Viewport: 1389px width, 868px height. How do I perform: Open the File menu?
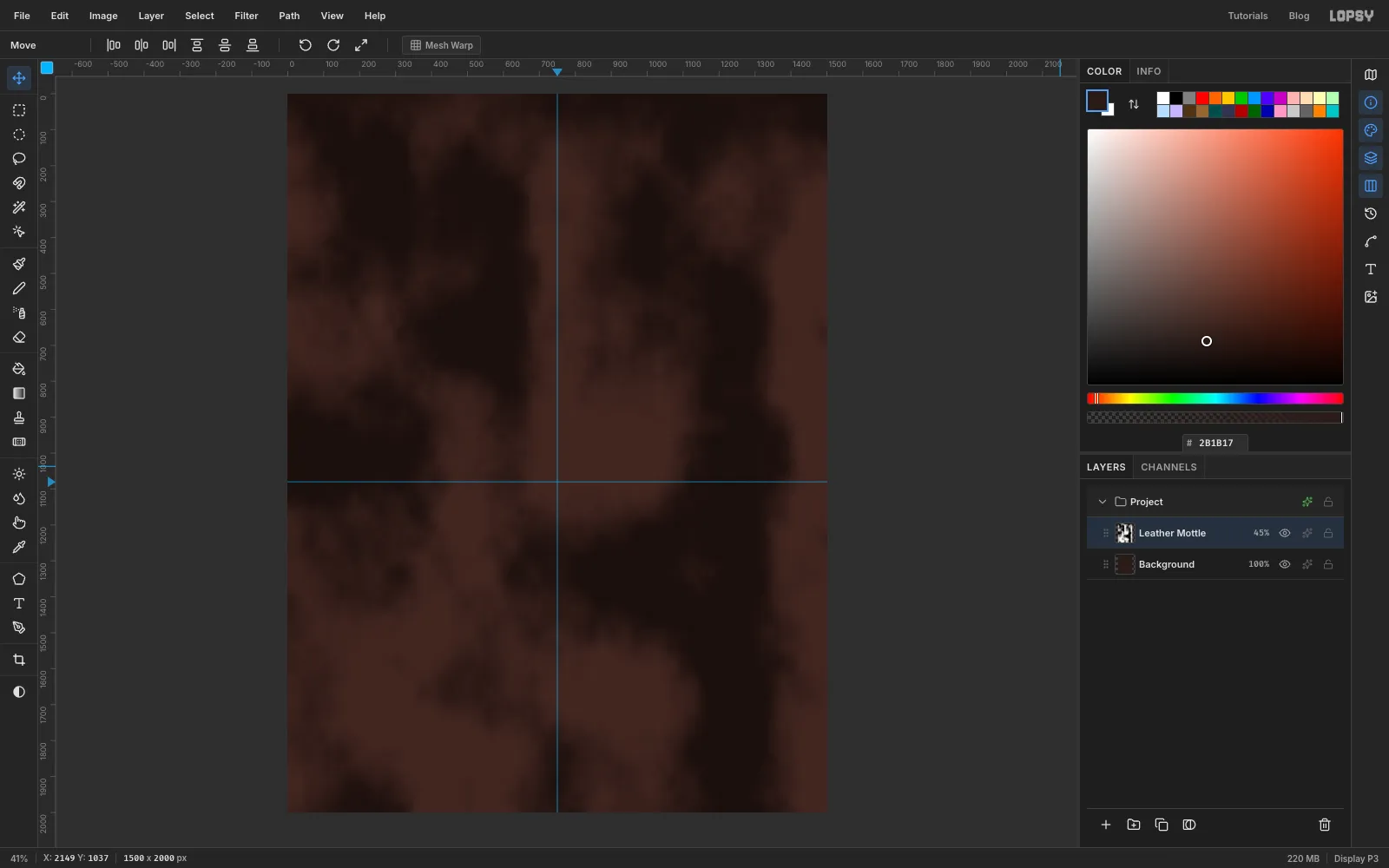point(22,16)
